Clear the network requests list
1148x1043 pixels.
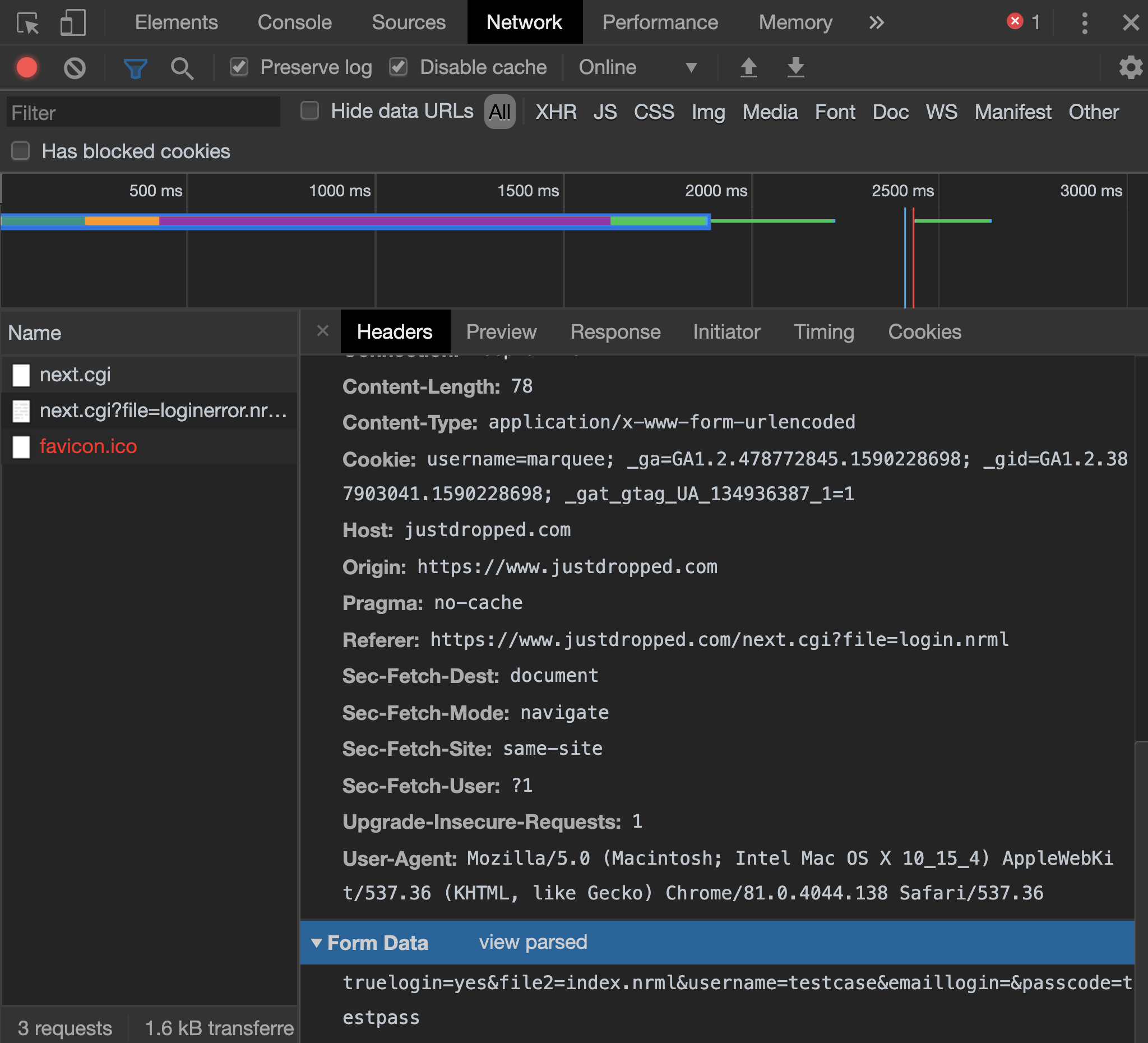point(75,67)
